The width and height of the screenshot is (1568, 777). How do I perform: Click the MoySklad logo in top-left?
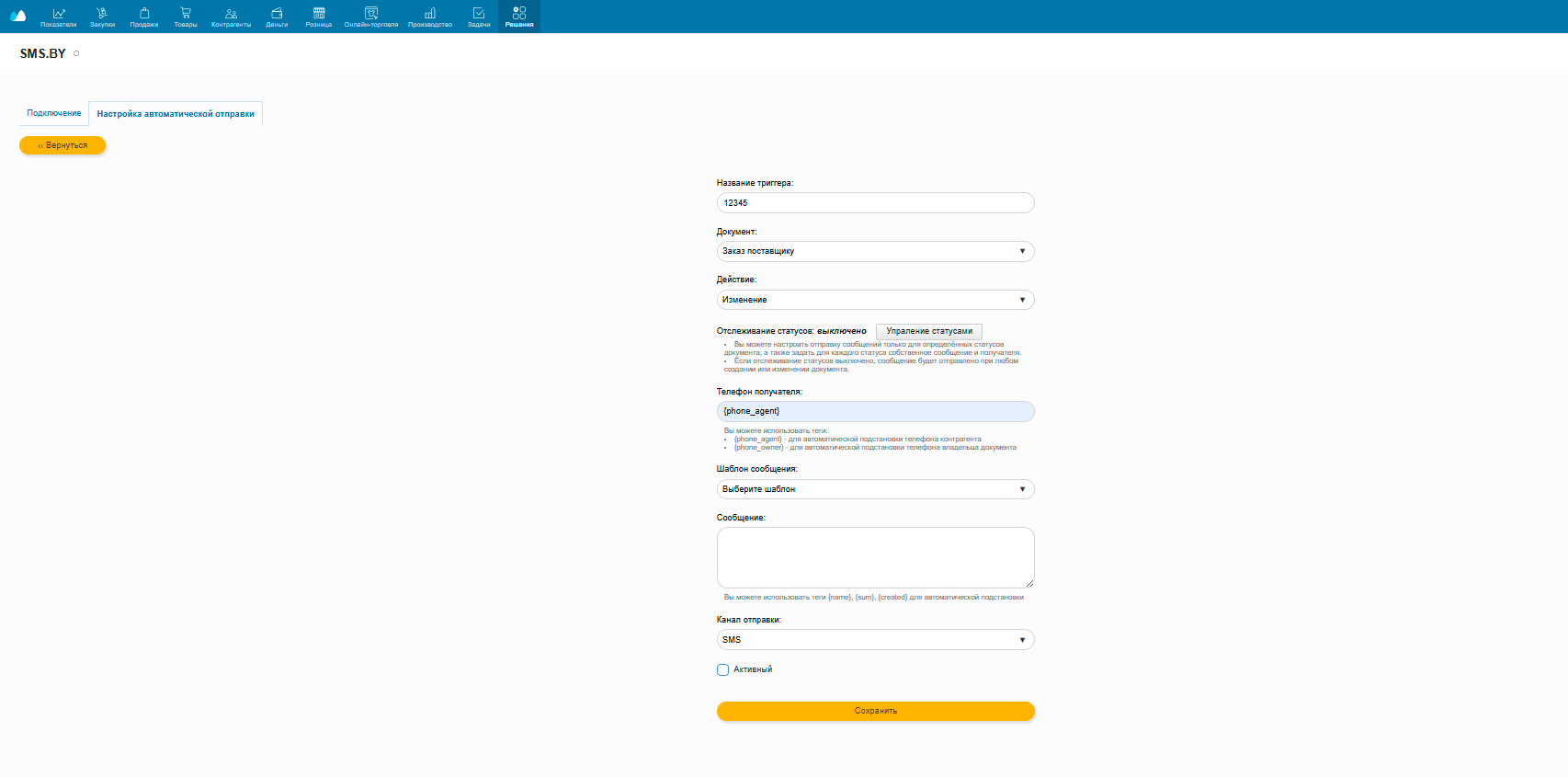[x=17, y=16]
